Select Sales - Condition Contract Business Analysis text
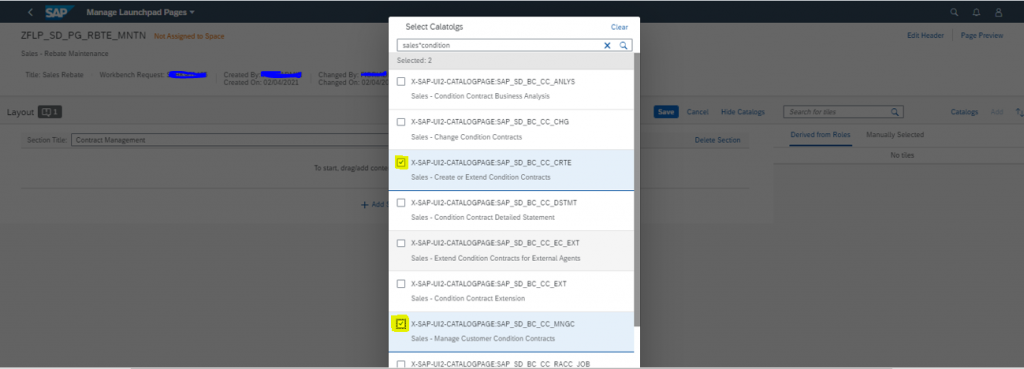The image size is (1024, 369). tap(480, 96)
